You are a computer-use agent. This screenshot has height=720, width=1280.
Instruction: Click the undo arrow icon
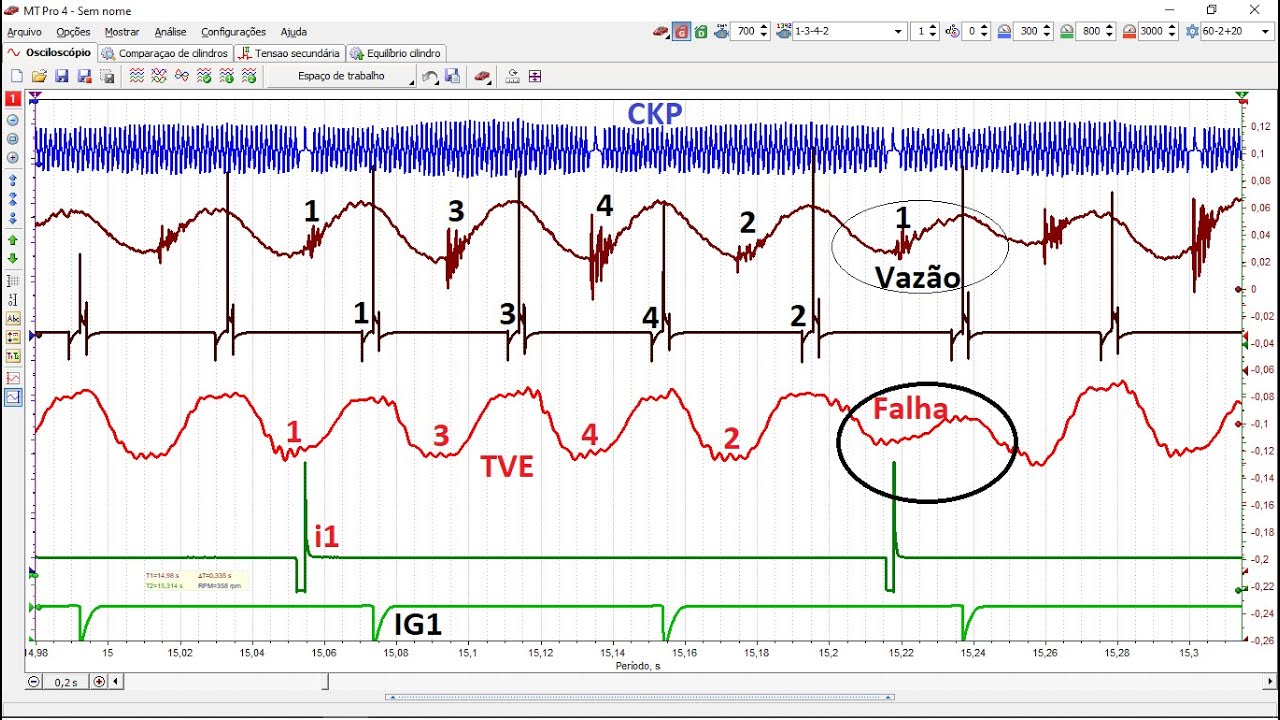coord(430,76)
